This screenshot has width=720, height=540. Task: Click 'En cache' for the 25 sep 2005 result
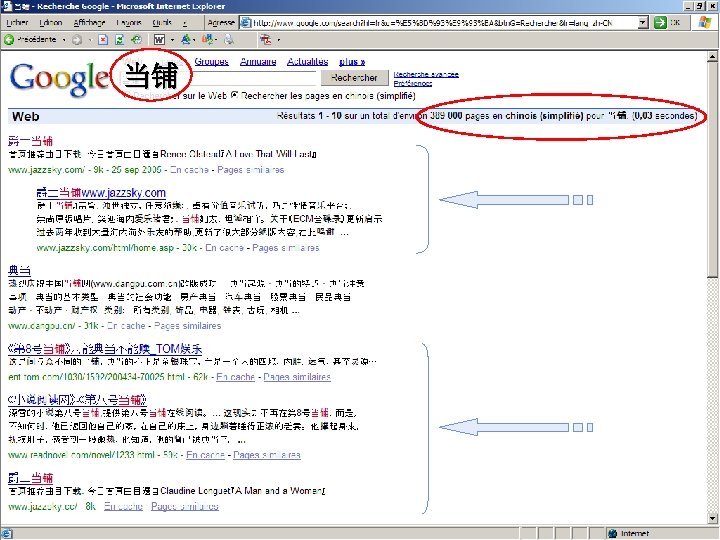click(189, 170)
